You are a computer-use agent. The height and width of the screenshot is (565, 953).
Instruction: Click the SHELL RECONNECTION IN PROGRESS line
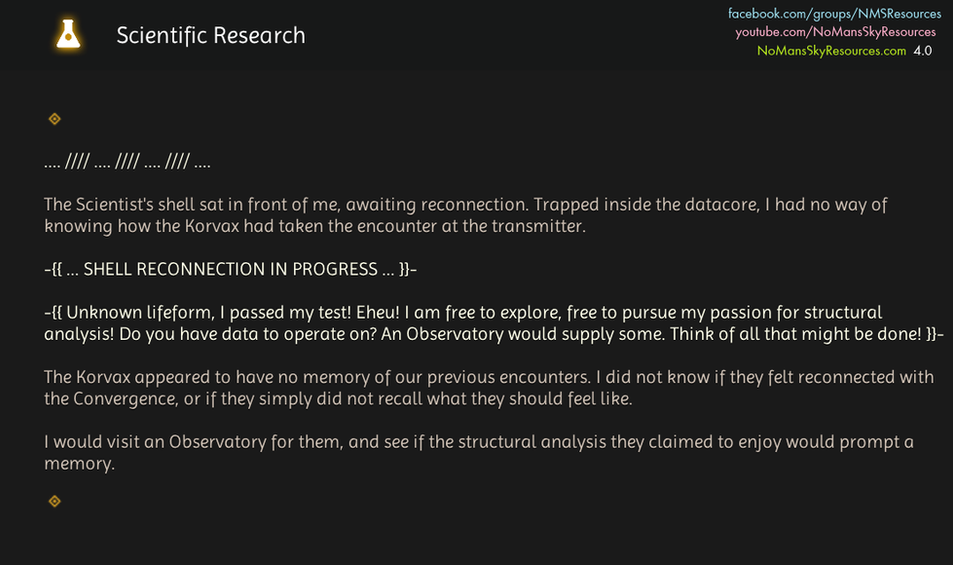(x=229, y=269)
